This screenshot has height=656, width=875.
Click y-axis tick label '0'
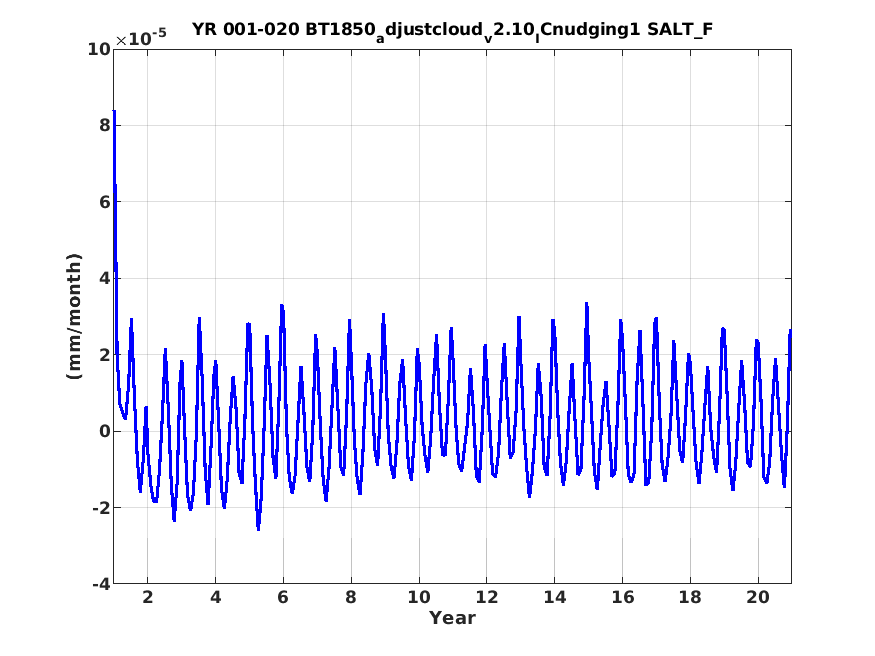tap(105, 431)
